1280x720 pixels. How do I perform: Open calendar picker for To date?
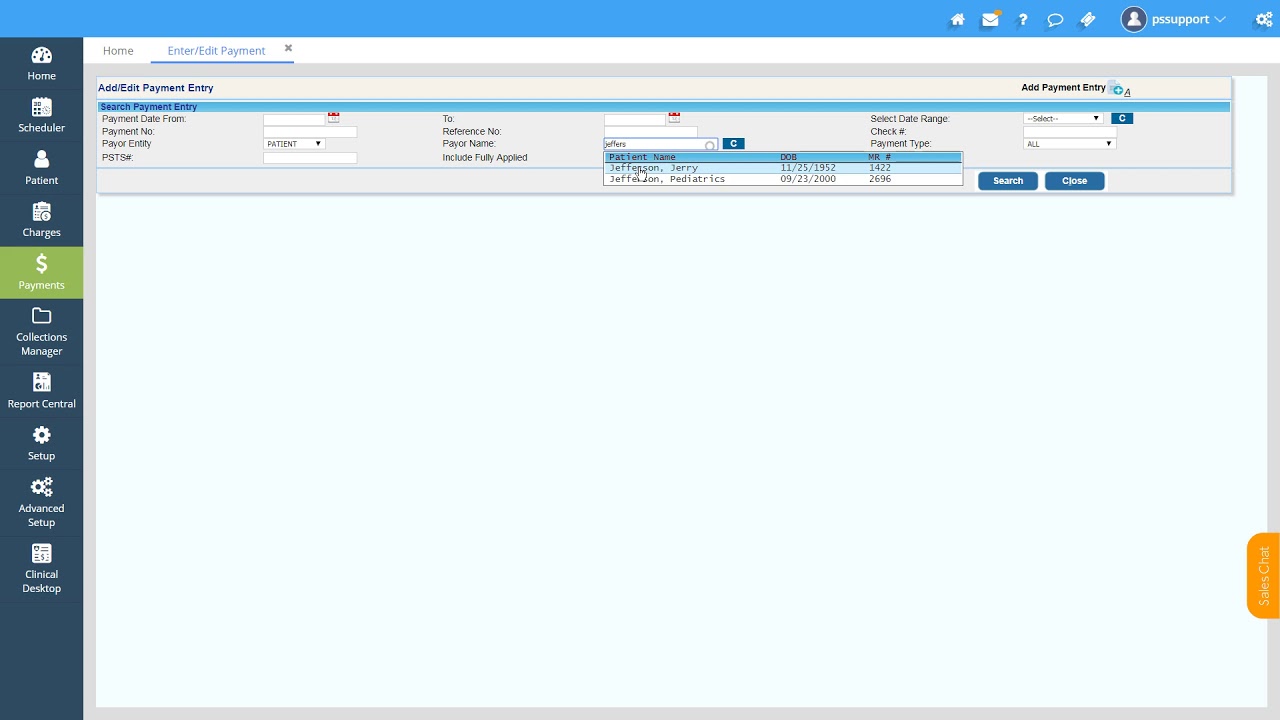point(674,117)
